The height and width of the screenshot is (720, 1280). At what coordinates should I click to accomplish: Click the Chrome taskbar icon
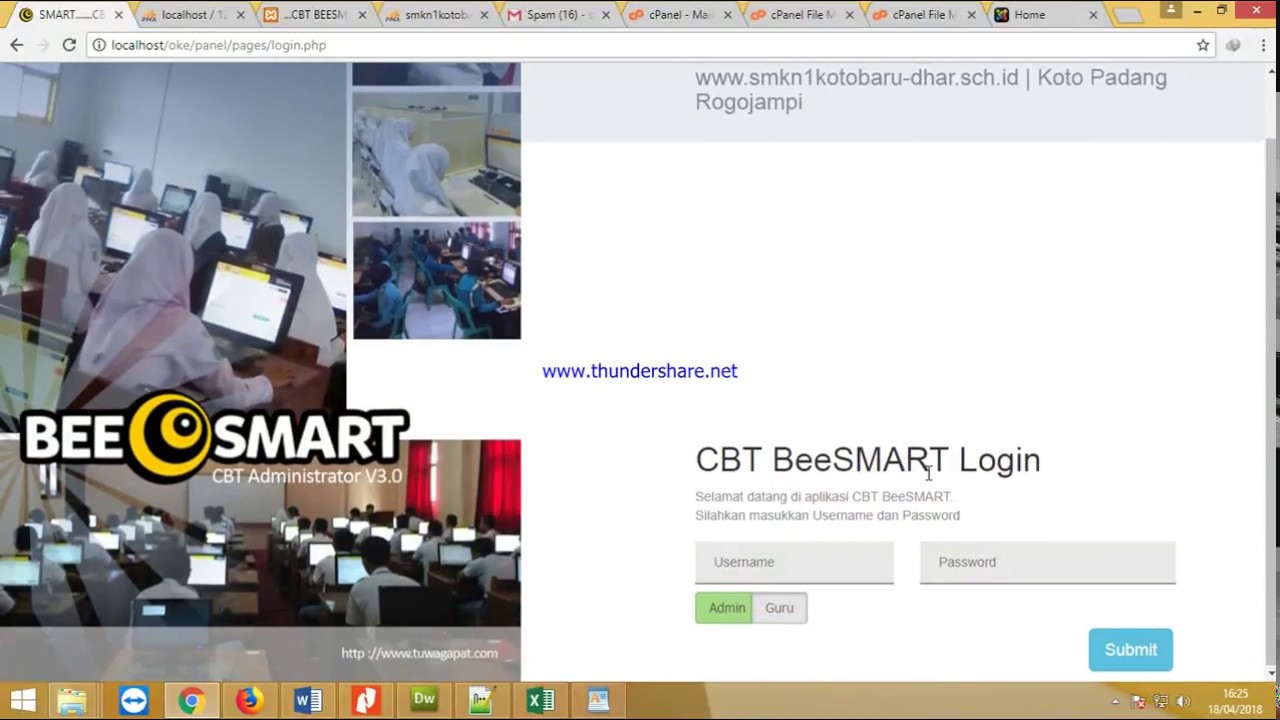[x=191, y=700]
